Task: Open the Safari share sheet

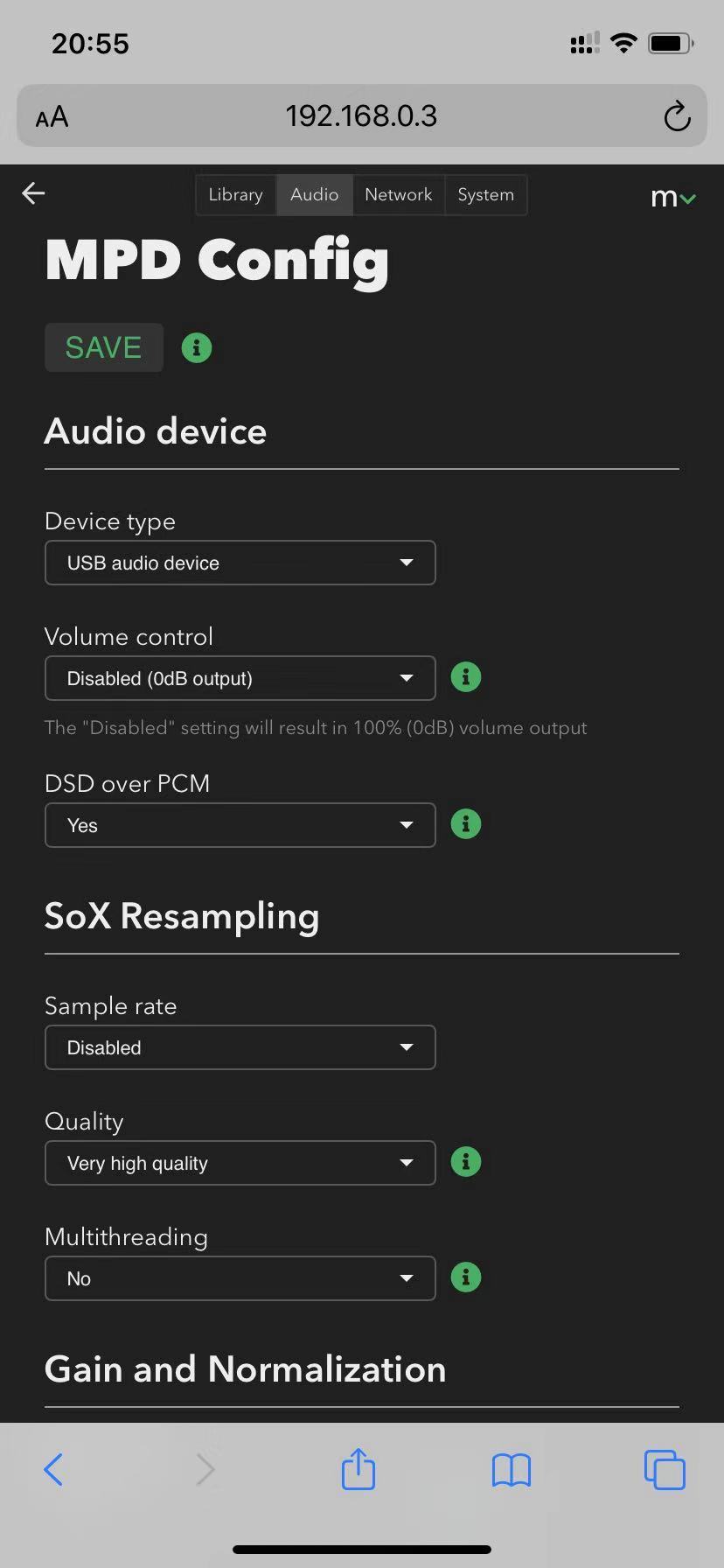Action: click(359, 1469)
